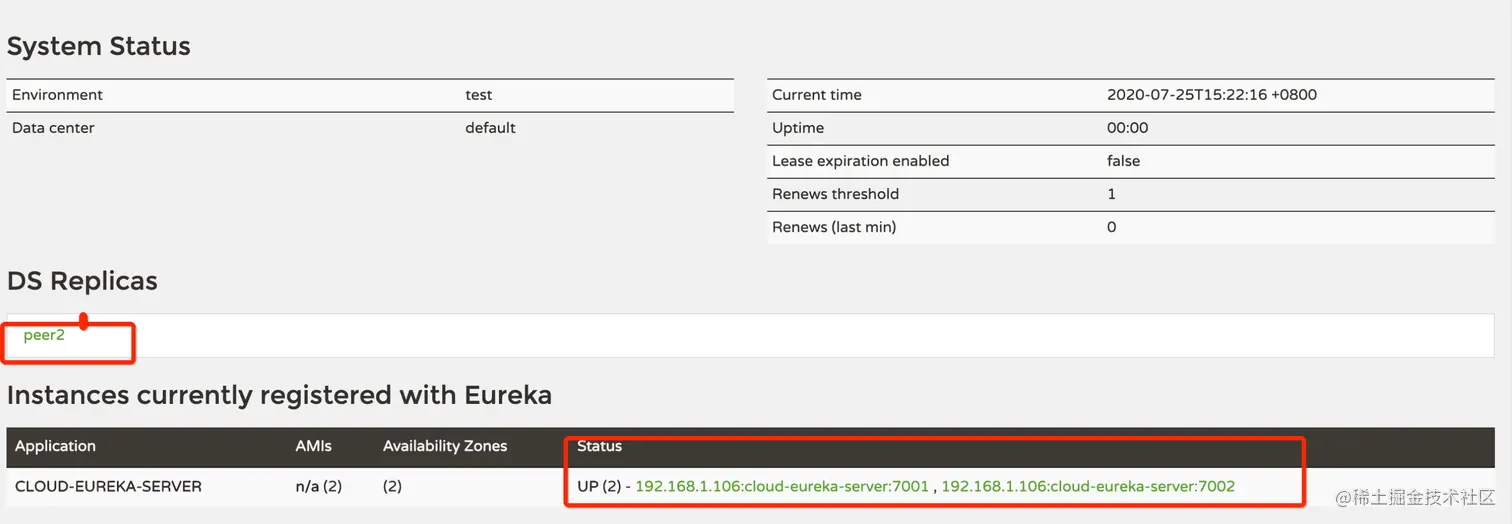
Task: Click the 'UP (2)' status text
Action: pyautogui.click(x=599, y=486)
